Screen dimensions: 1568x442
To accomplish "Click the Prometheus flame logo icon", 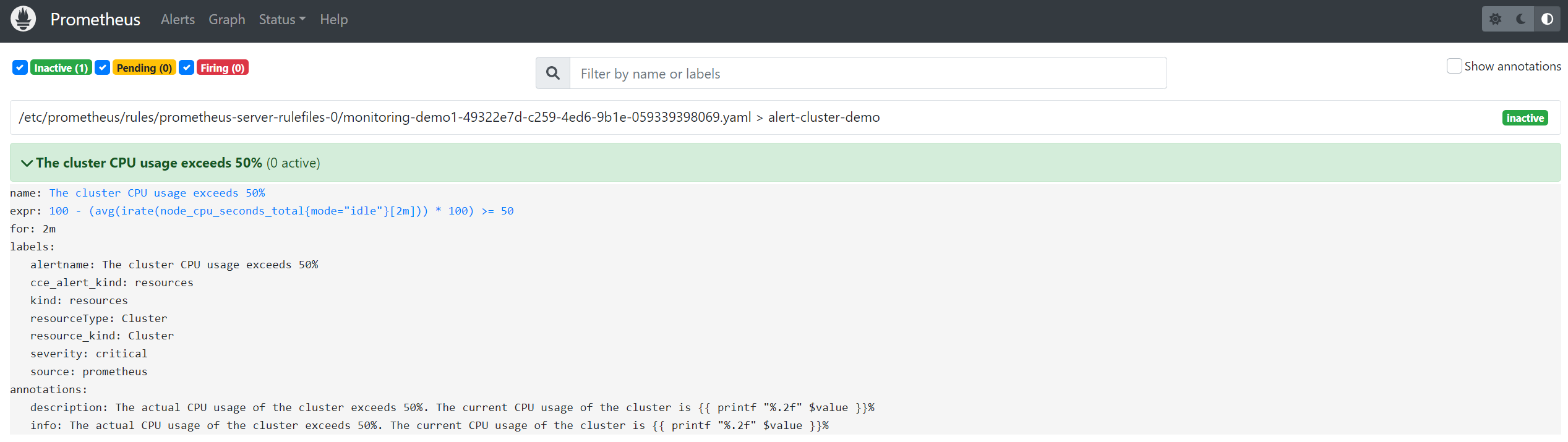I will coord(23,19).
